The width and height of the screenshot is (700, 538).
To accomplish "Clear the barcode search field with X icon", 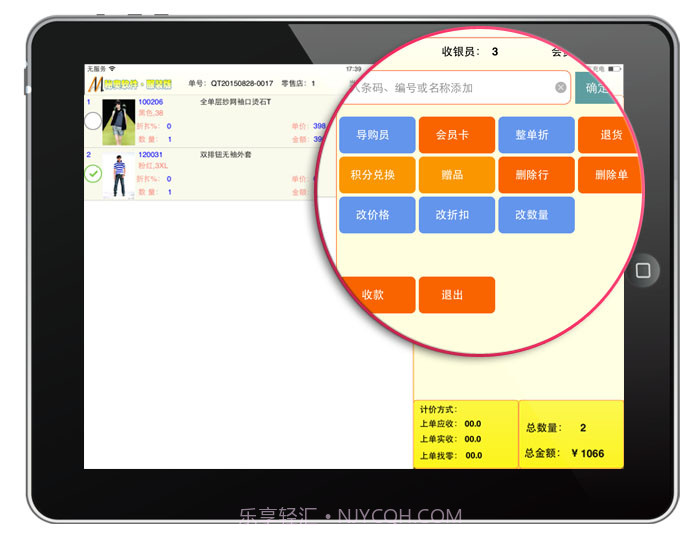I will pos(560,88).
